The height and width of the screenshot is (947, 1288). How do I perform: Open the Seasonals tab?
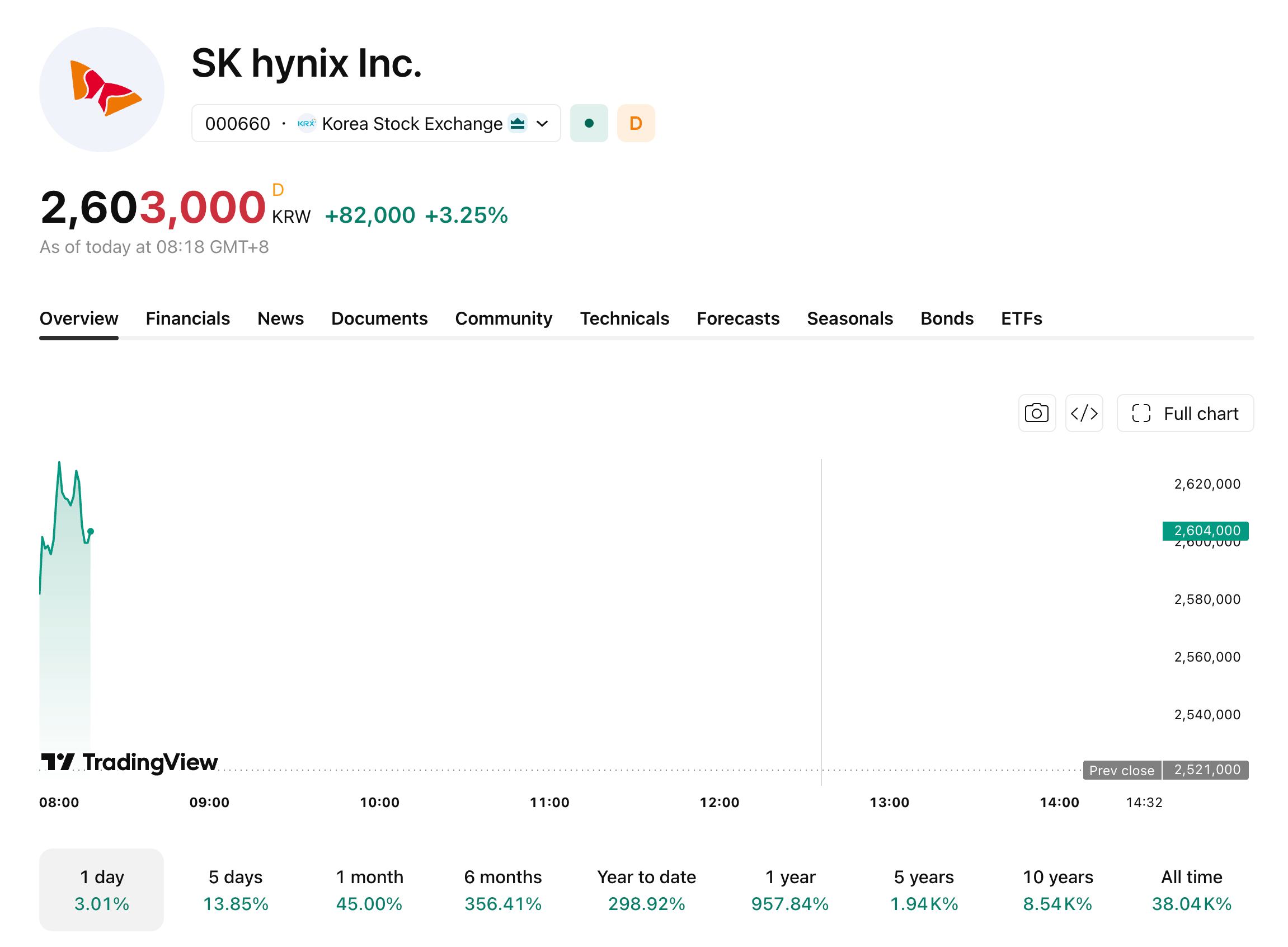(x=850, y=318)
